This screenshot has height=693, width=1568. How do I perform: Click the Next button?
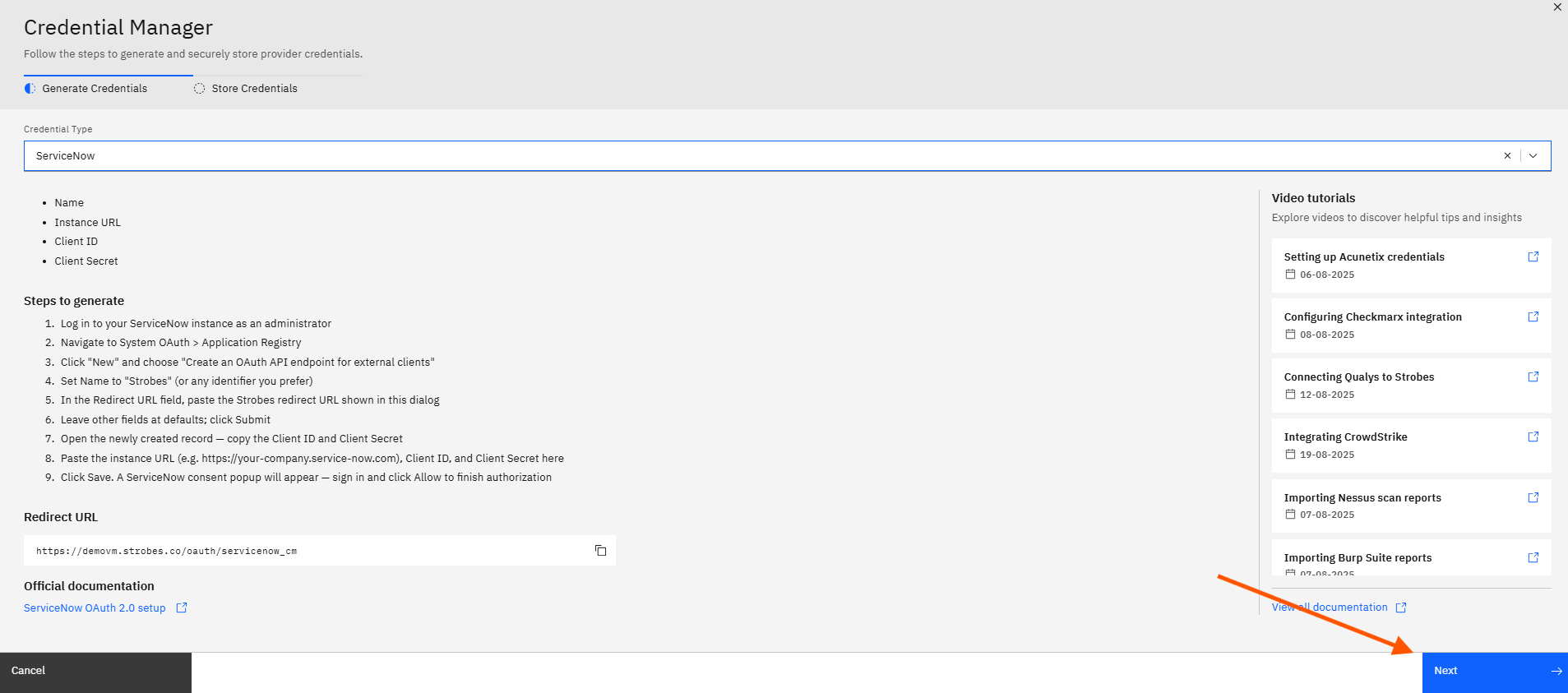click(x=1495, y=671)
